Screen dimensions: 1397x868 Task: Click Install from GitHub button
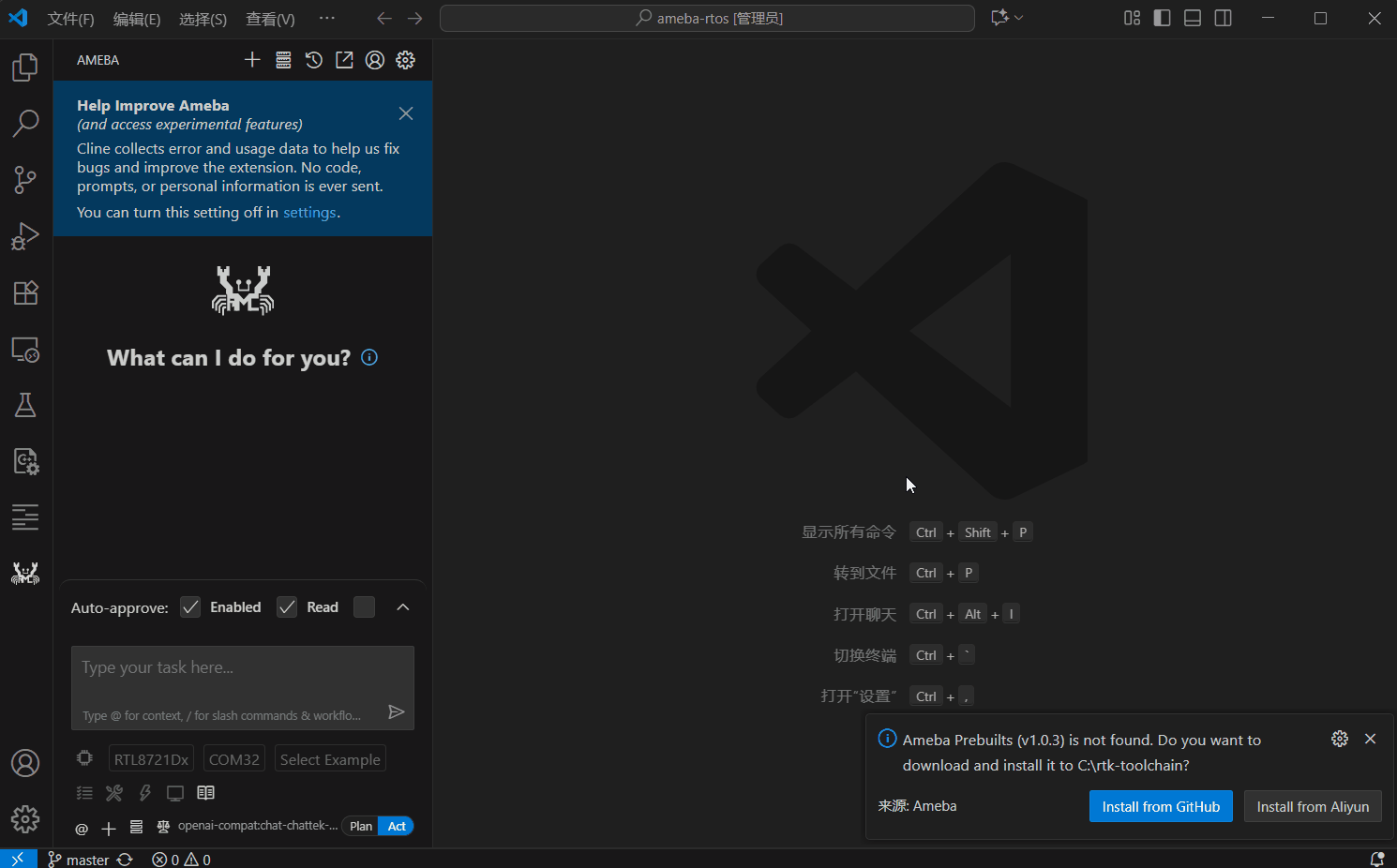pyautogui.click(x=1161, y=807)
